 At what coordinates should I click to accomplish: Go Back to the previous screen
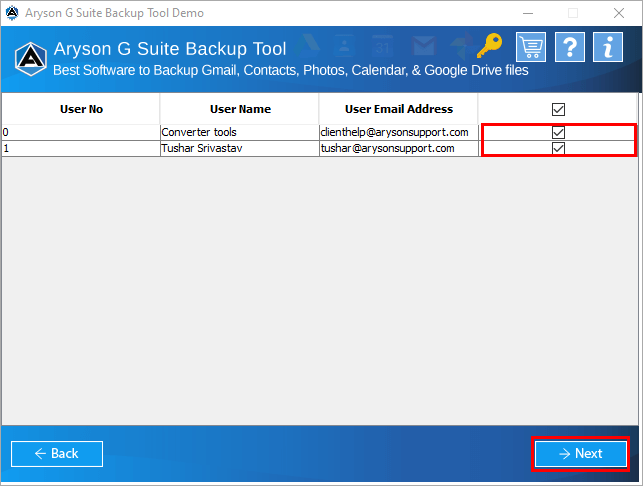coord(57,454)
